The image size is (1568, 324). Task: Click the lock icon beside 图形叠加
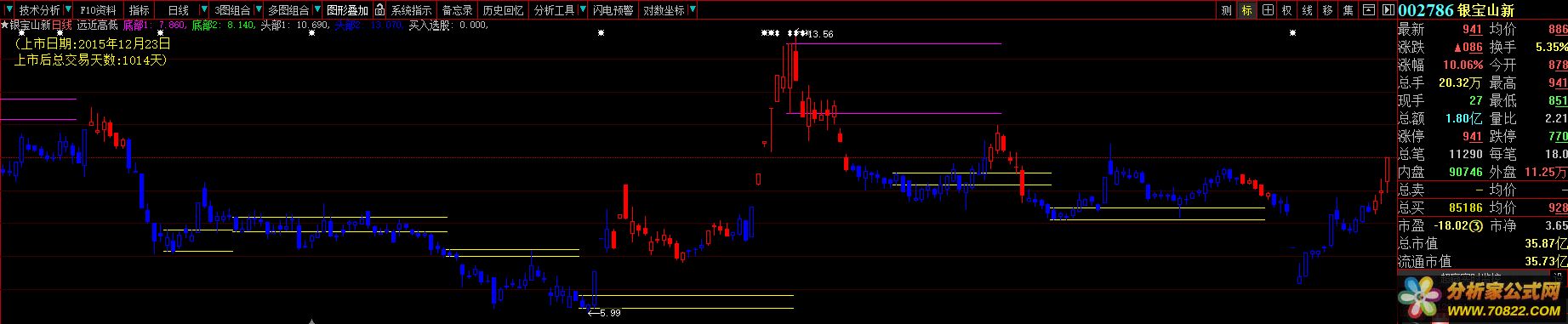pos(379,10)
